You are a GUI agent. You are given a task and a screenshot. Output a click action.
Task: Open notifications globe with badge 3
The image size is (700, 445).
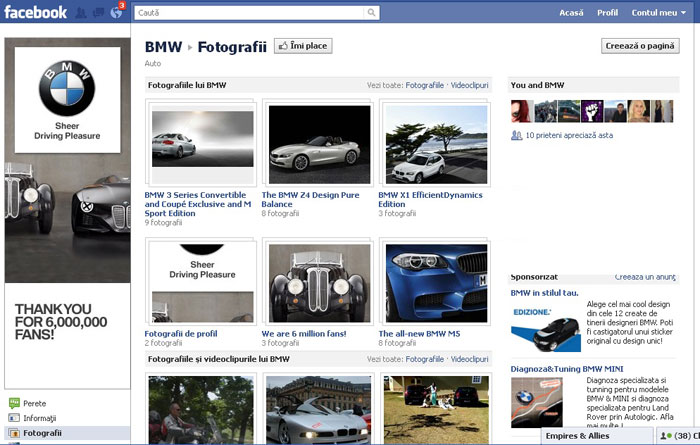[x=116, y=12]
